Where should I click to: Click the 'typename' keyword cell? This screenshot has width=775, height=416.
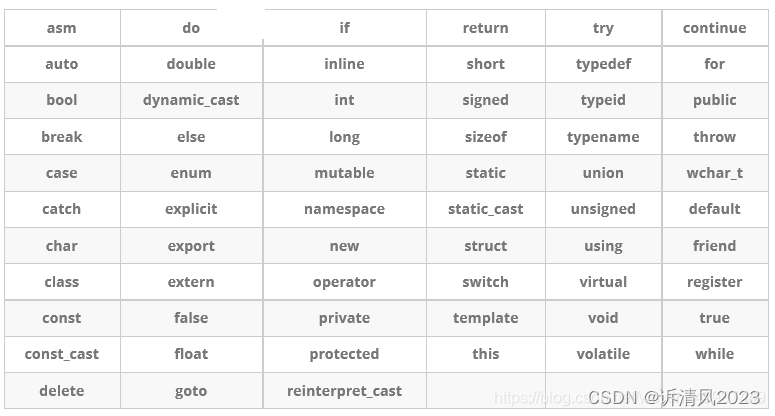603,137
